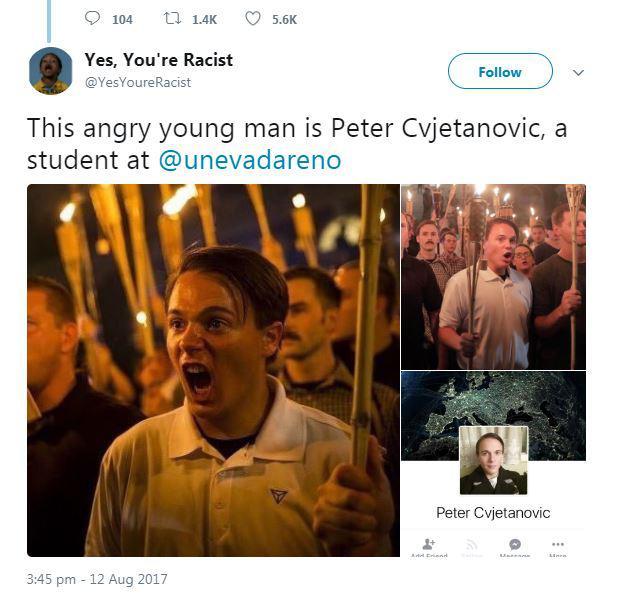Follow the Yes, You're Racist account

click(x=500, y=71)
